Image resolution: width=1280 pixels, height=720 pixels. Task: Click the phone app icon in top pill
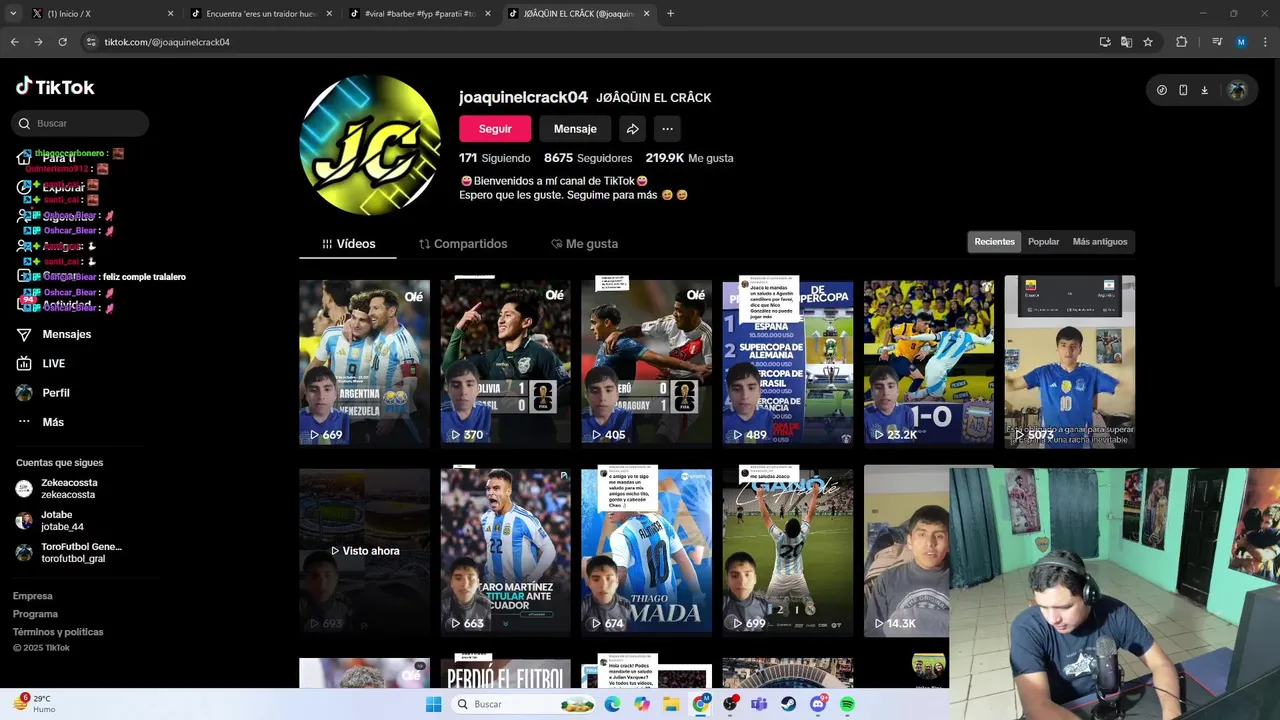point(1183,90)
